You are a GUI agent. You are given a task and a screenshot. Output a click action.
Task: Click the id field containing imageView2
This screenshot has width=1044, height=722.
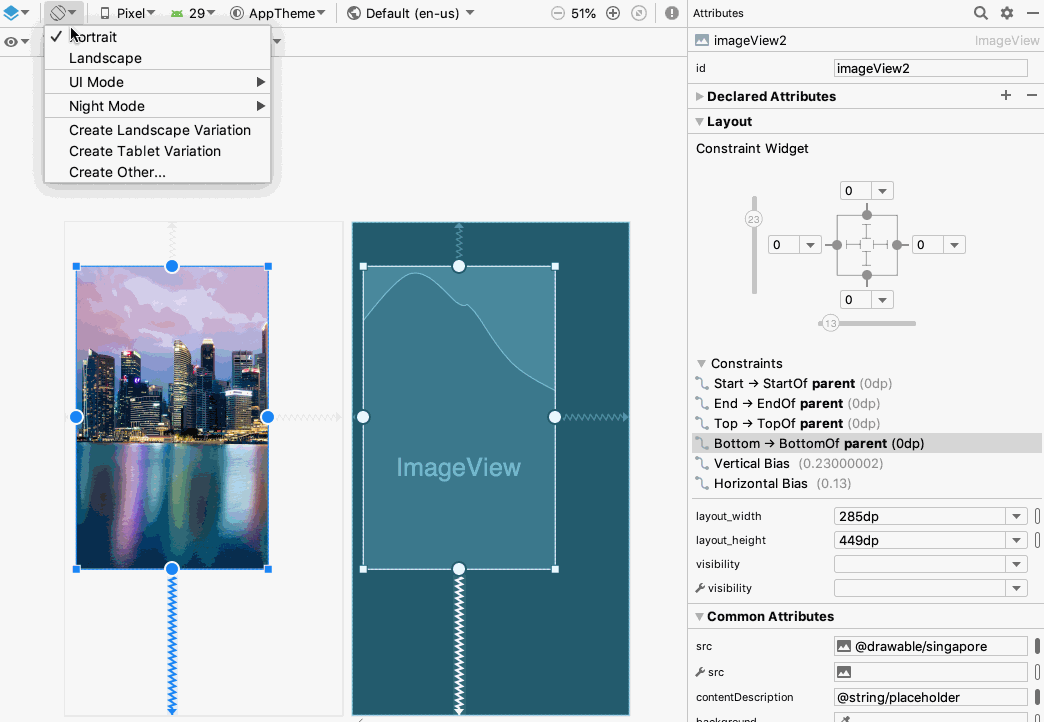pos(930,67)
